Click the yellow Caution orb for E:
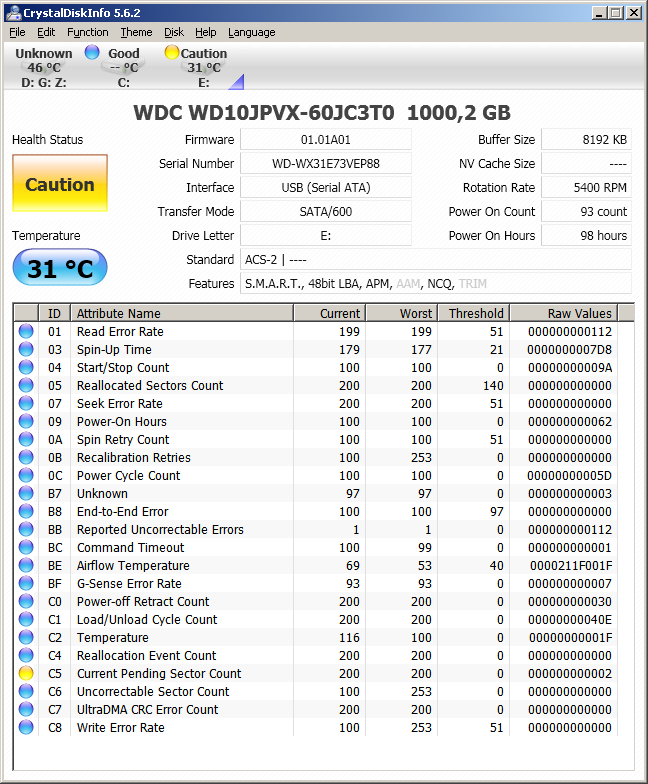648x784 pixels. coord(172,52)
